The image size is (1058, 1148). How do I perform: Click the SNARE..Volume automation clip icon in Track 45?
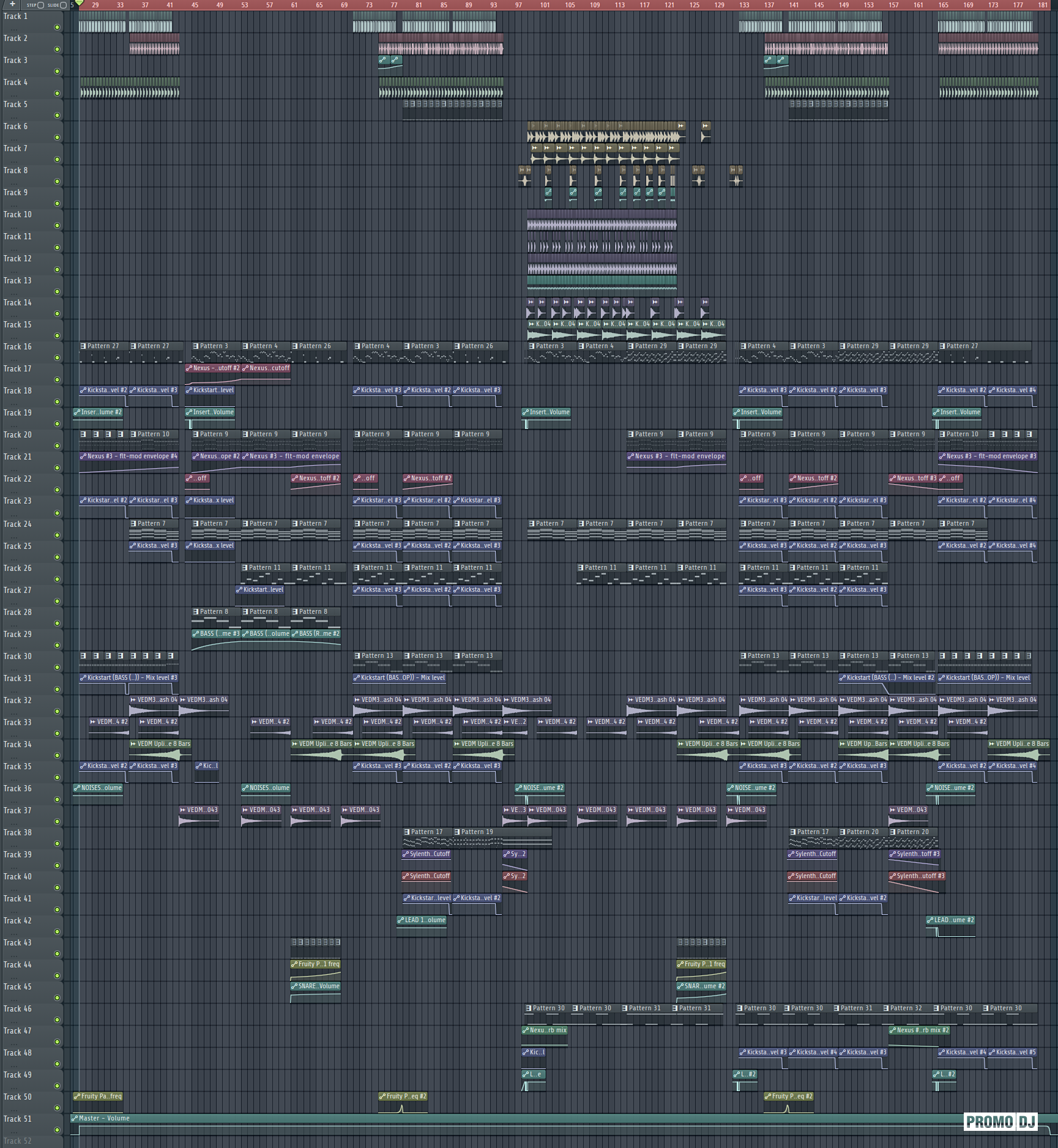[x=294, y=986]
